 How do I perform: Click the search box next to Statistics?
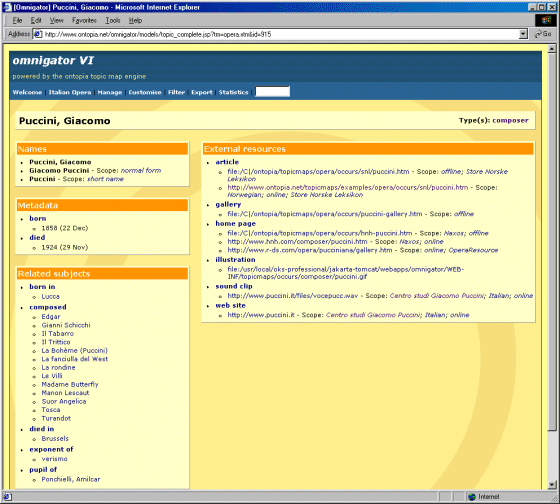tap(272, 91)
